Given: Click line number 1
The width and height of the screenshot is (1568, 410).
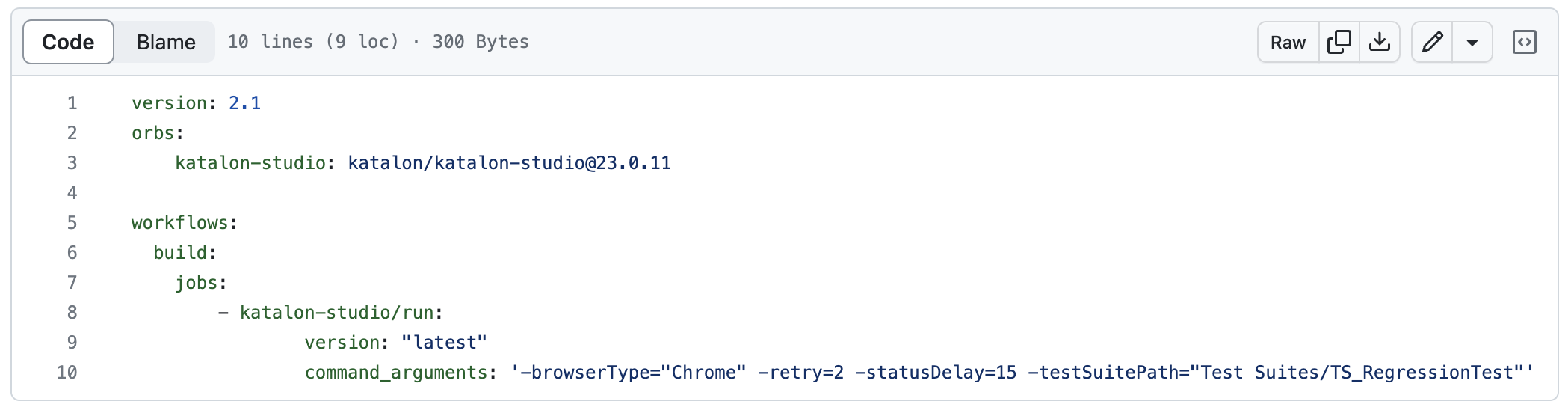Looking at the screenshot, I should [x=72, y=103].
